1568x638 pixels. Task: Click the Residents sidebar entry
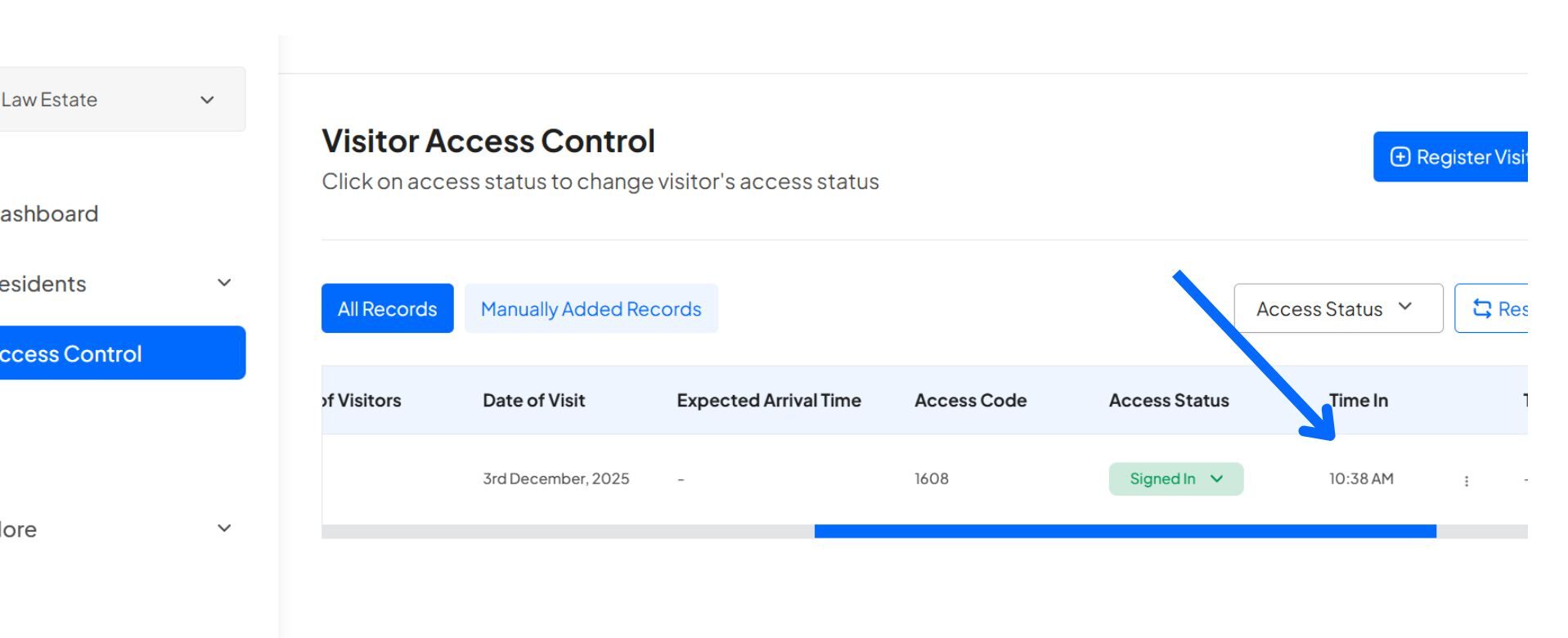pos(43,284)
